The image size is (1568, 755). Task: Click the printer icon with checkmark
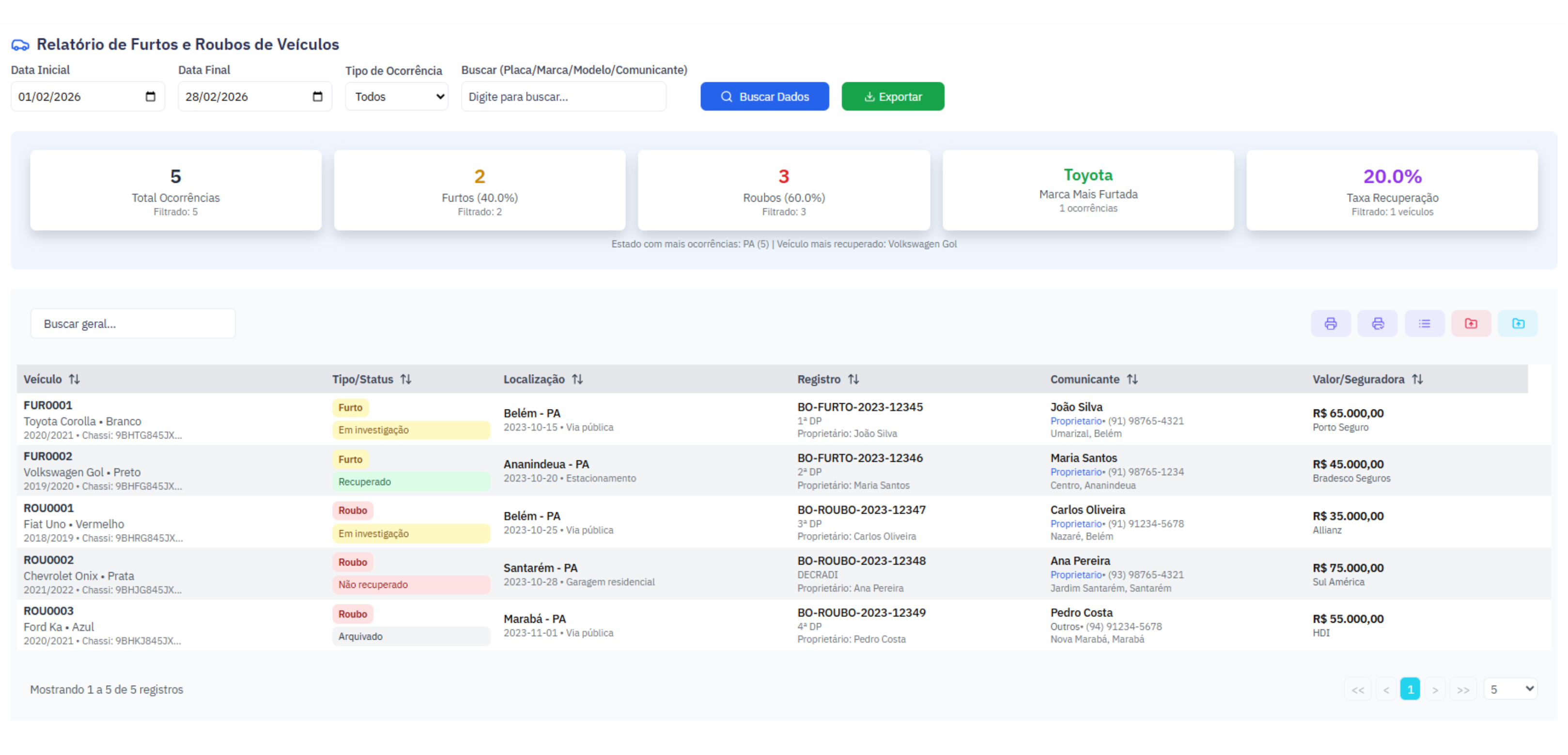coord(1378,323)
